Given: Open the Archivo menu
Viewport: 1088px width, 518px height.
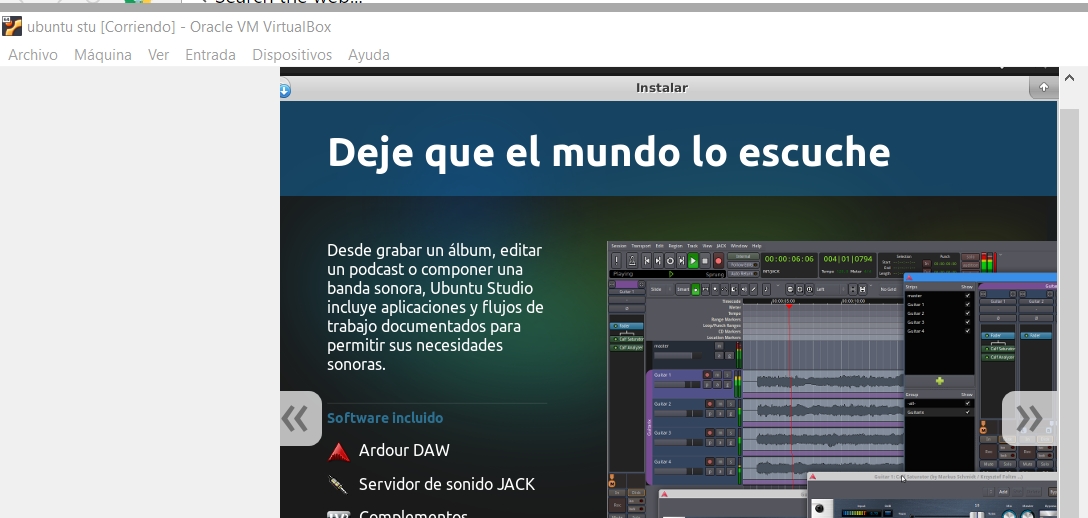Looking at the screenshot, I should click(33, 55).
